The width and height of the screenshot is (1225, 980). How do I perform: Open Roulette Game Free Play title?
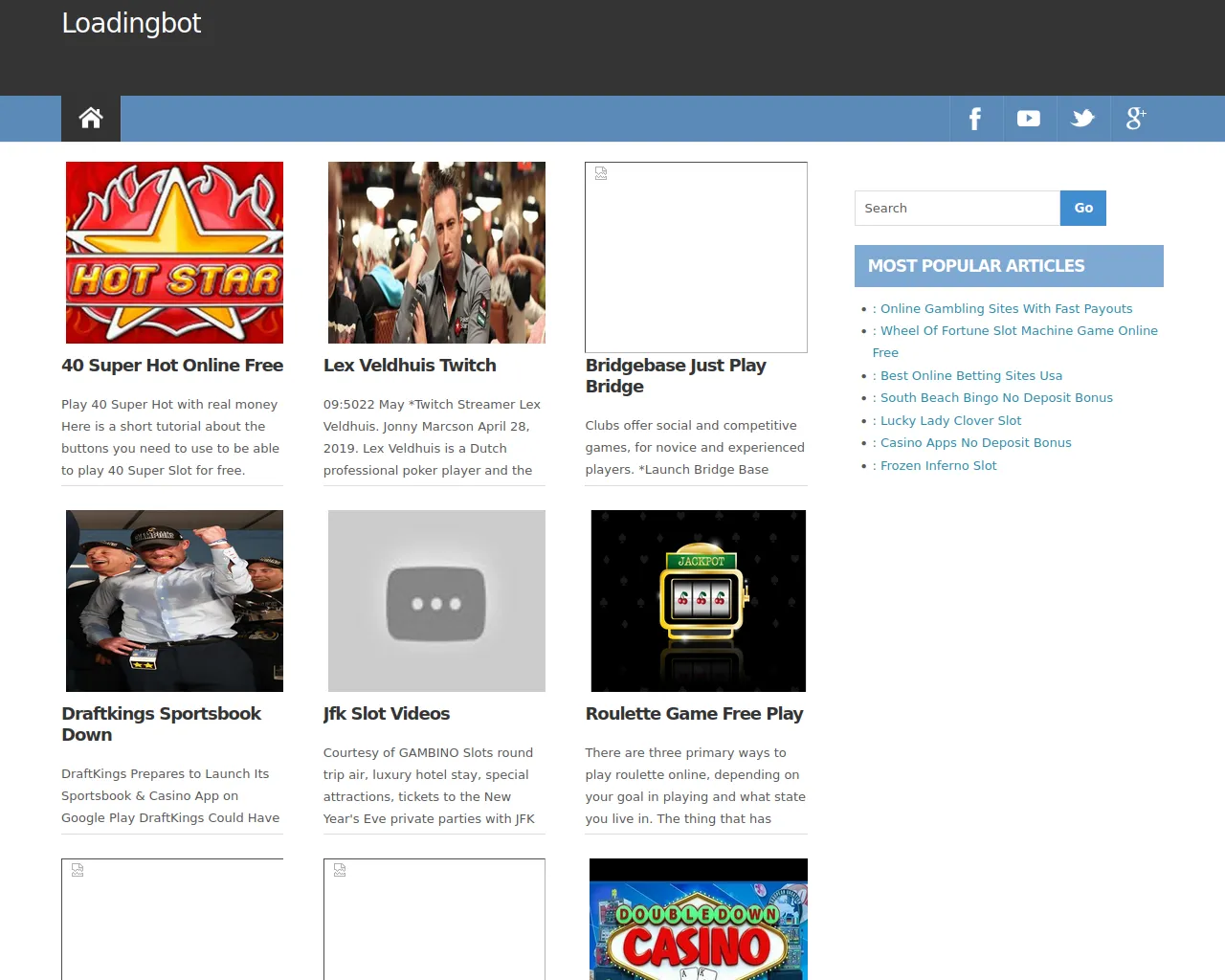pyautogui.click(x=694, y=714)
